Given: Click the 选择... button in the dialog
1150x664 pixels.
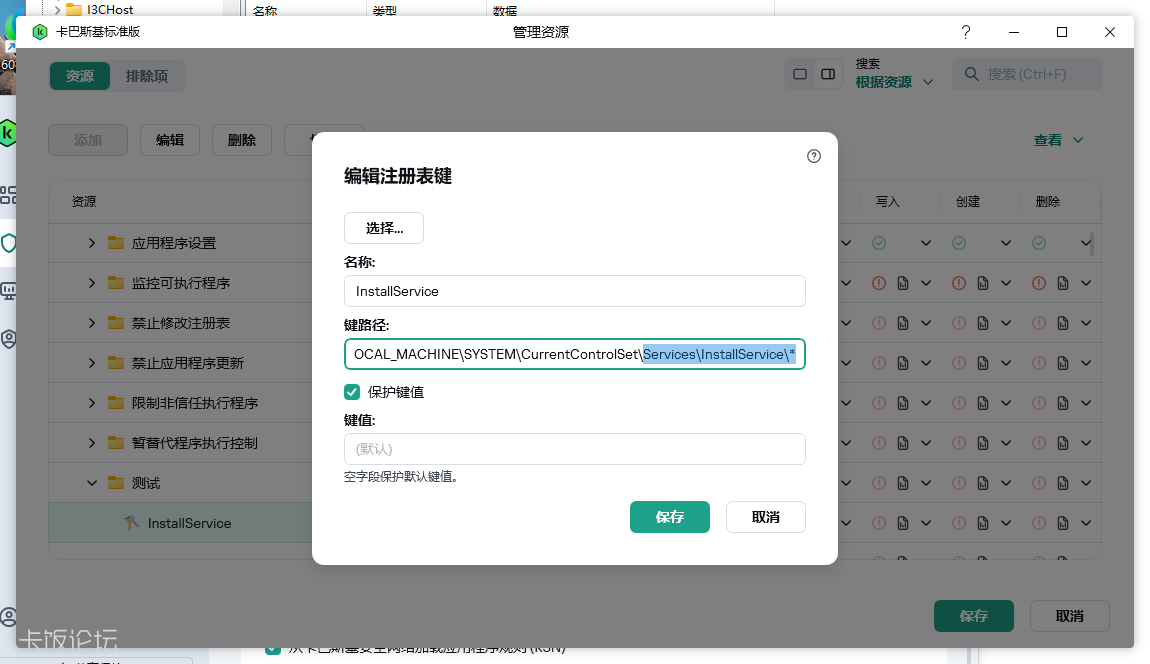Looking at the screenshot, I should point(384,228).
